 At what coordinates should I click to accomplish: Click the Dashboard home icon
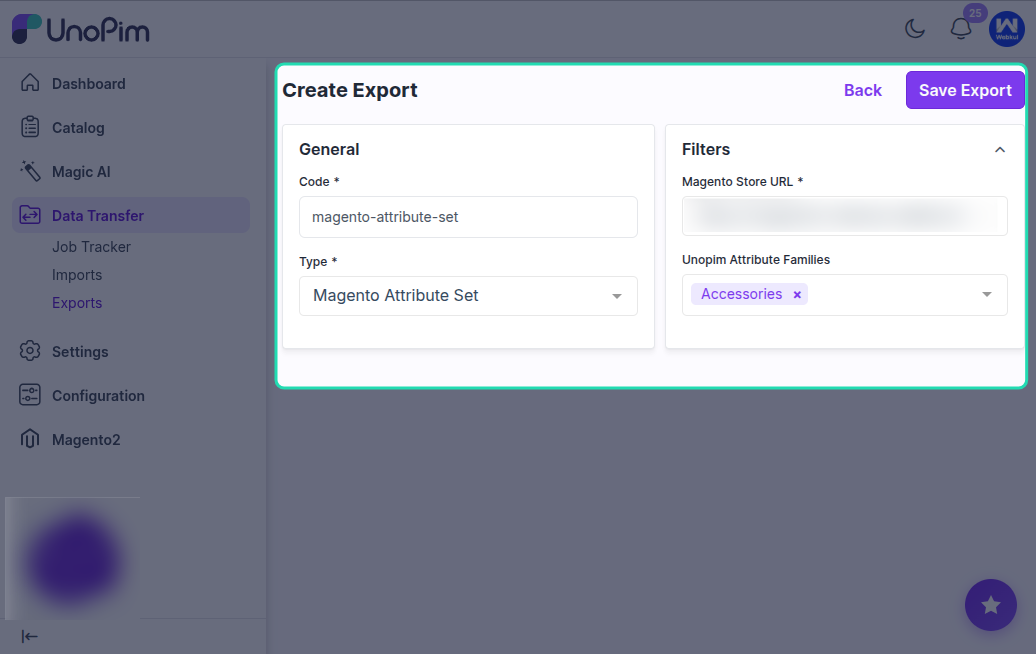(x=30, y=83)
